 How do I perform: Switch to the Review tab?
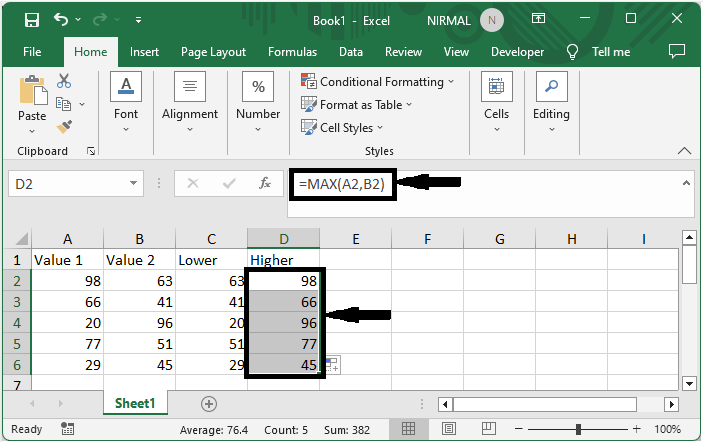pyautogui.click(x=403, y=52)
